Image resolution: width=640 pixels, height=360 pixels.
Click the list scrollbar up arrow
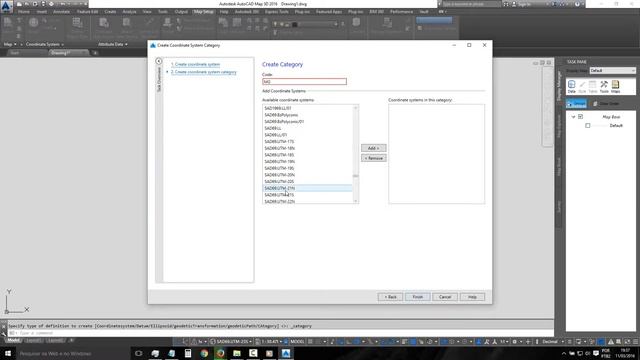coord(356,108)
